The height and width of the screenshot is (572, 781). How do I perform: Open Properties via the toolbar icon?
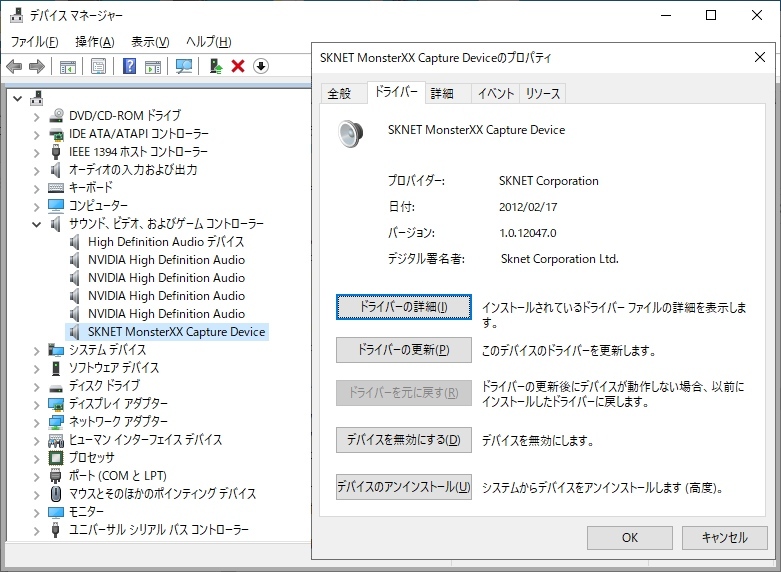coord(99,66)
